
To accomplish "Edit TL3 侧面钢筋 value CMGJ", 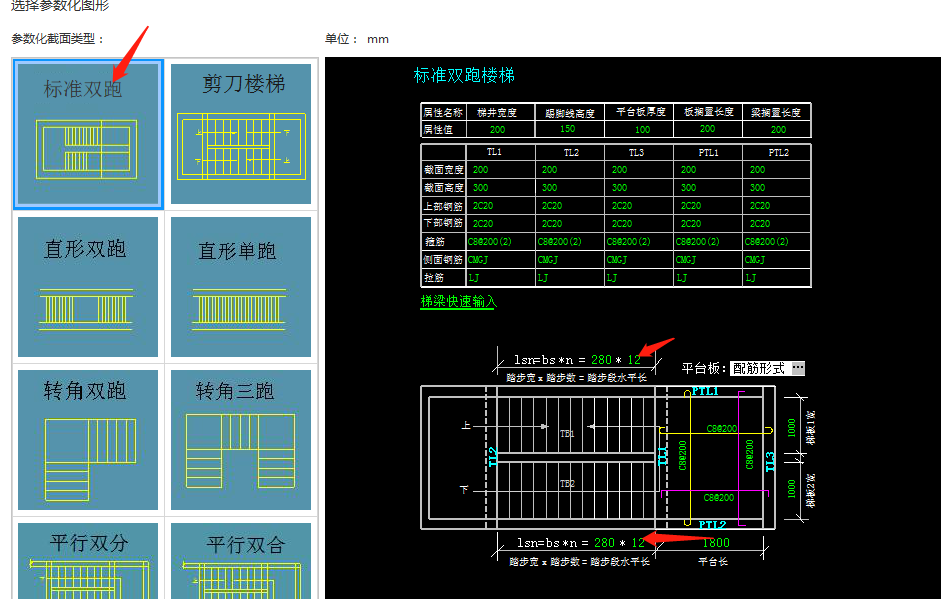I will 616,260.
